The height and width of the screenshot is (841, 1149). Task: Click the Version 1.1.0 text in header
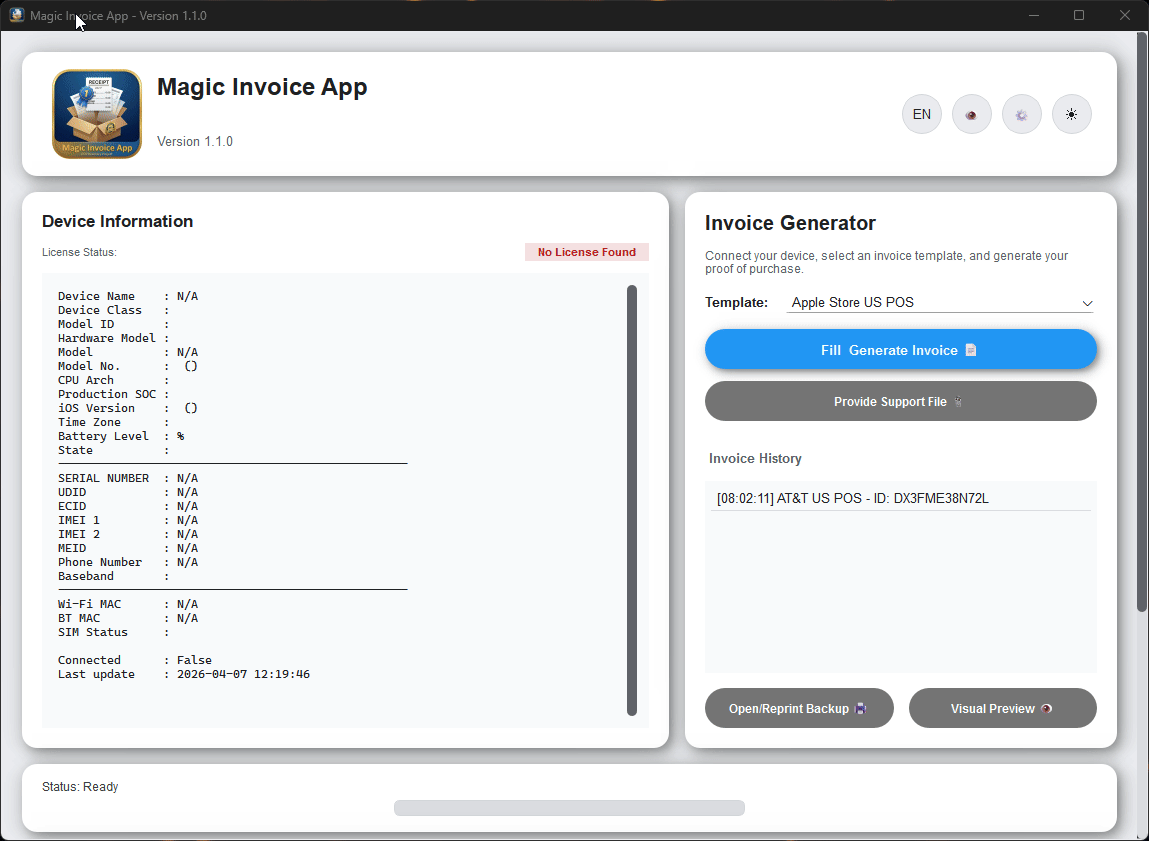click(195, 141)
